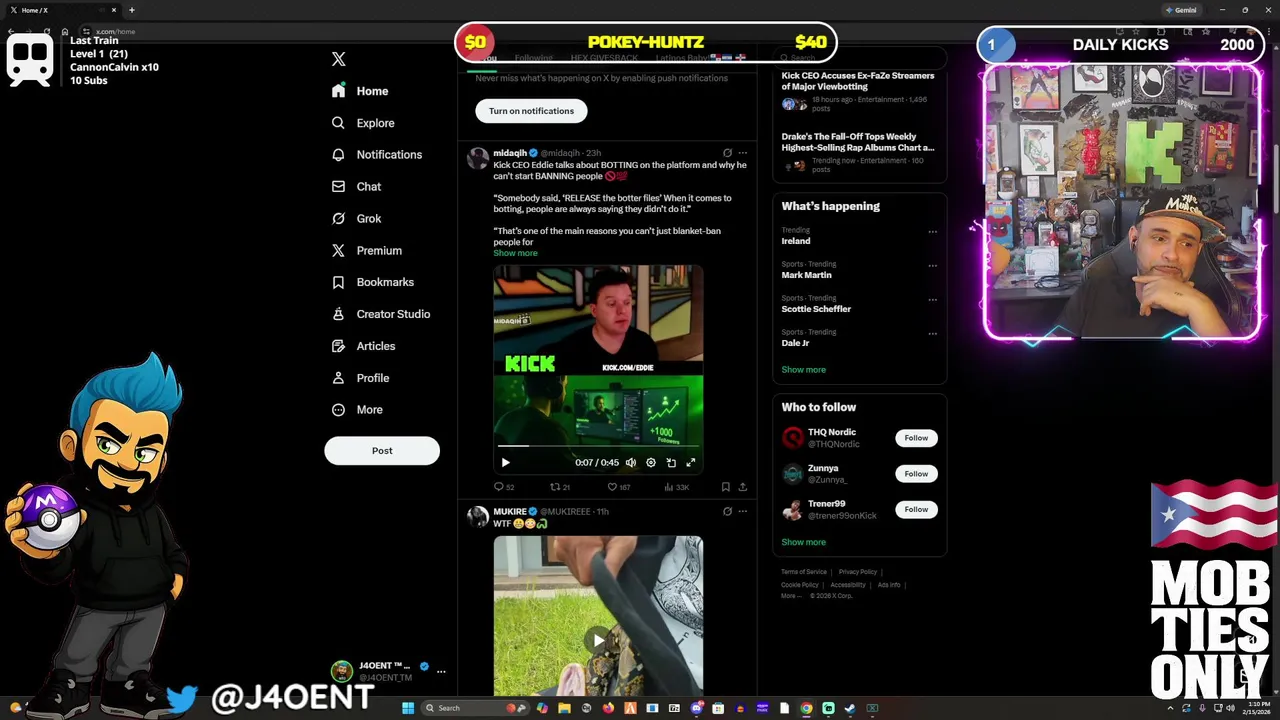Play the MUKIRE video thumbnail
The height and width of the screenshot is (720, 1280).
coord(598,641)
